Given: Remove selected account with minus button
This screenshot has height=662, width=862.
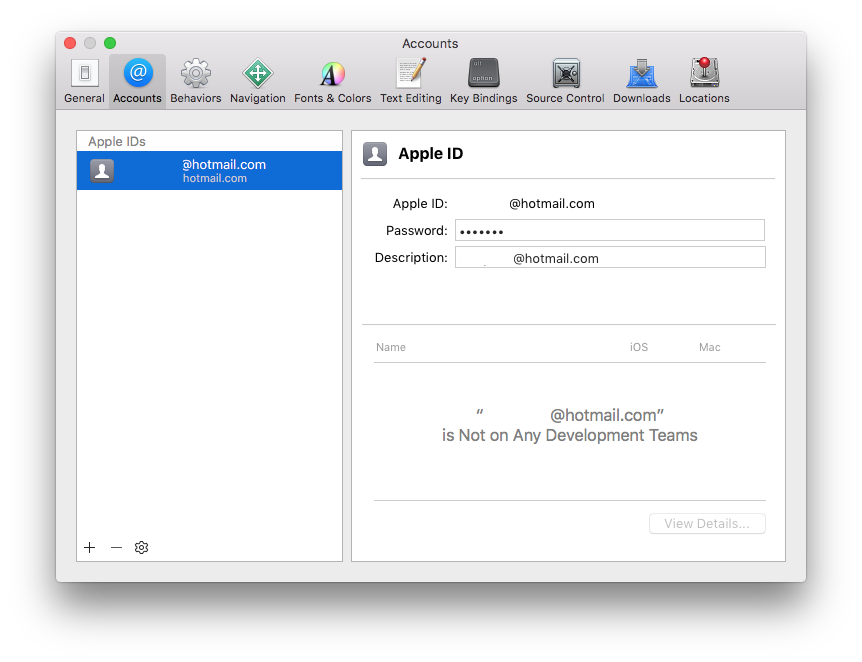Looking at the screenshot, I should 116,548.
